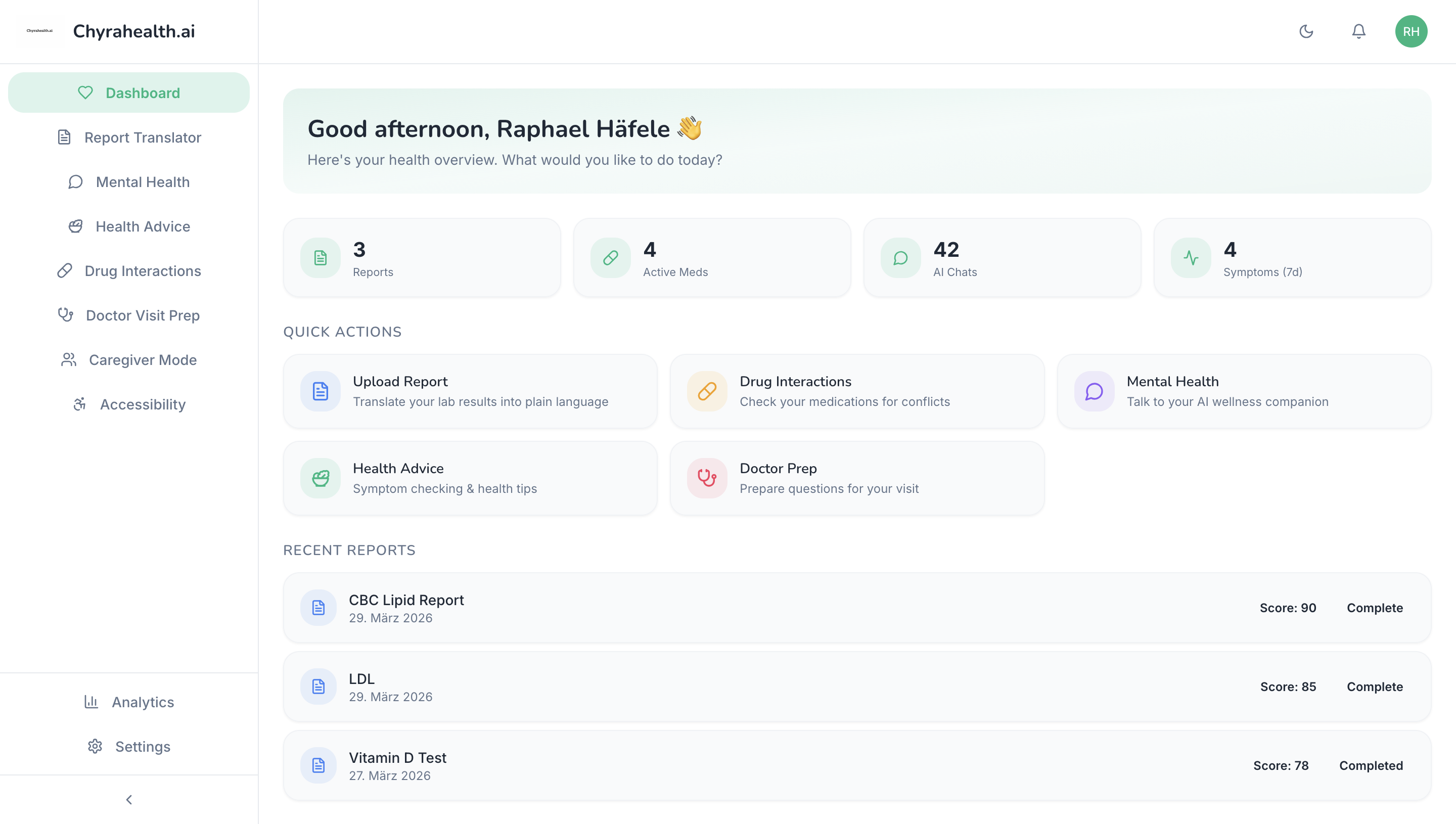Click the Symptoms (7d) pulse icon

pyautogui.click(x=1191, y=258)
